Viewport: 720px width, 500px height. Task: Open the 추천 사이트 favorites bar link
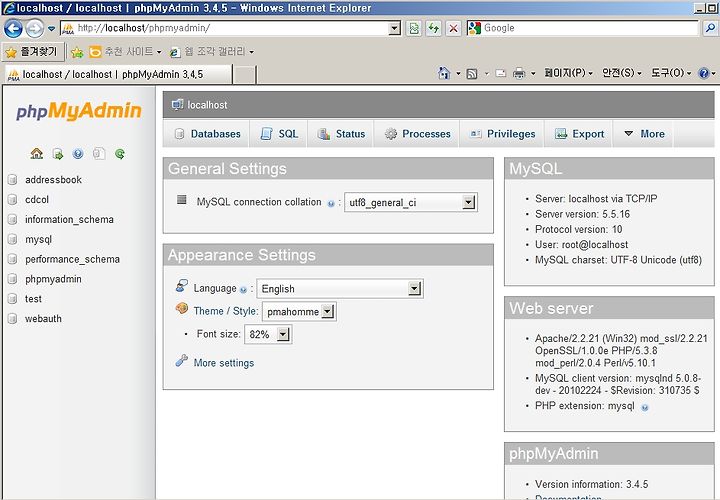[125, 52]
